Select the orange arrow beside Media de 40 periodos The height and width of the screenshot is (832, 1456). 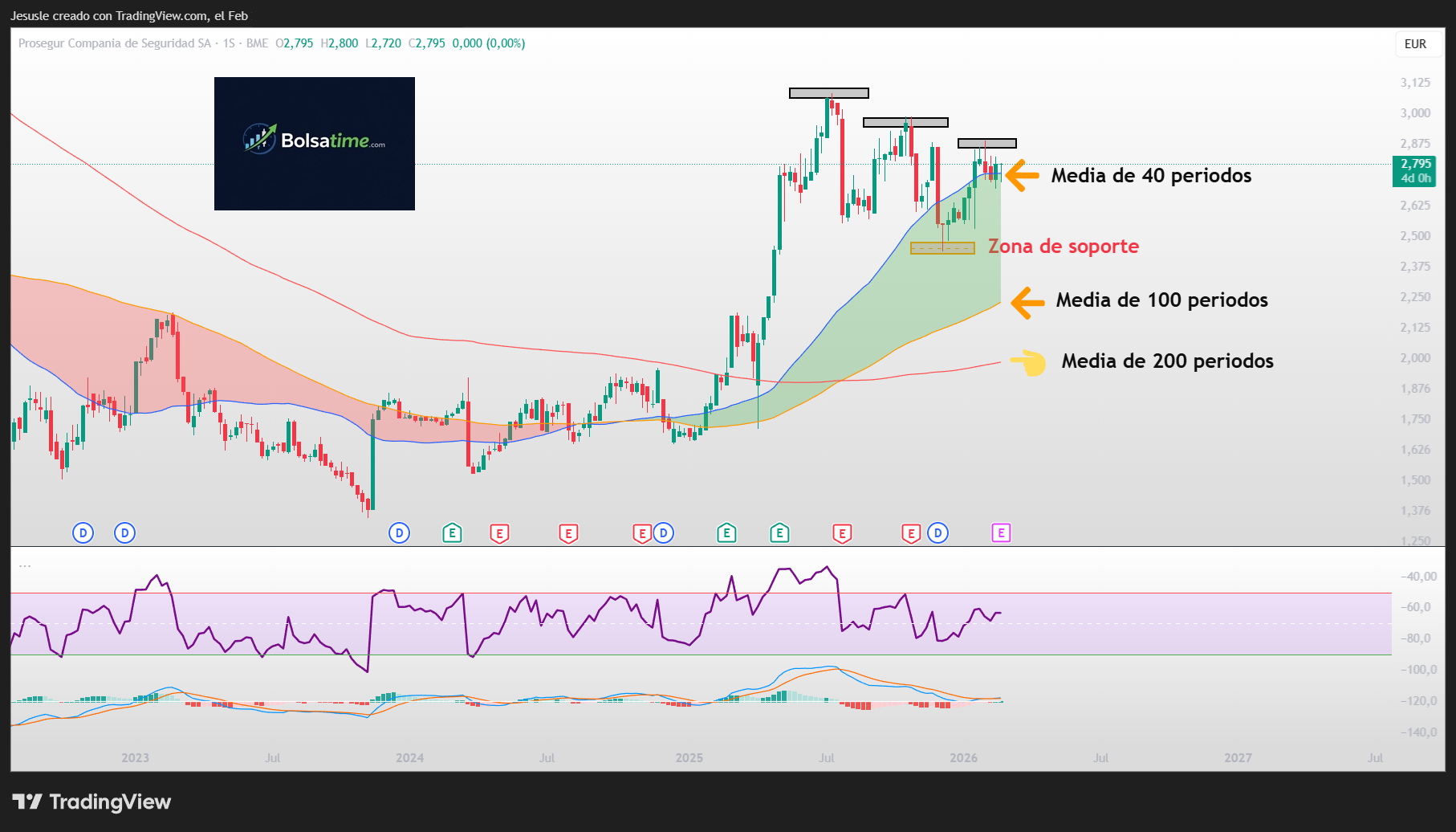point(1020,175)
